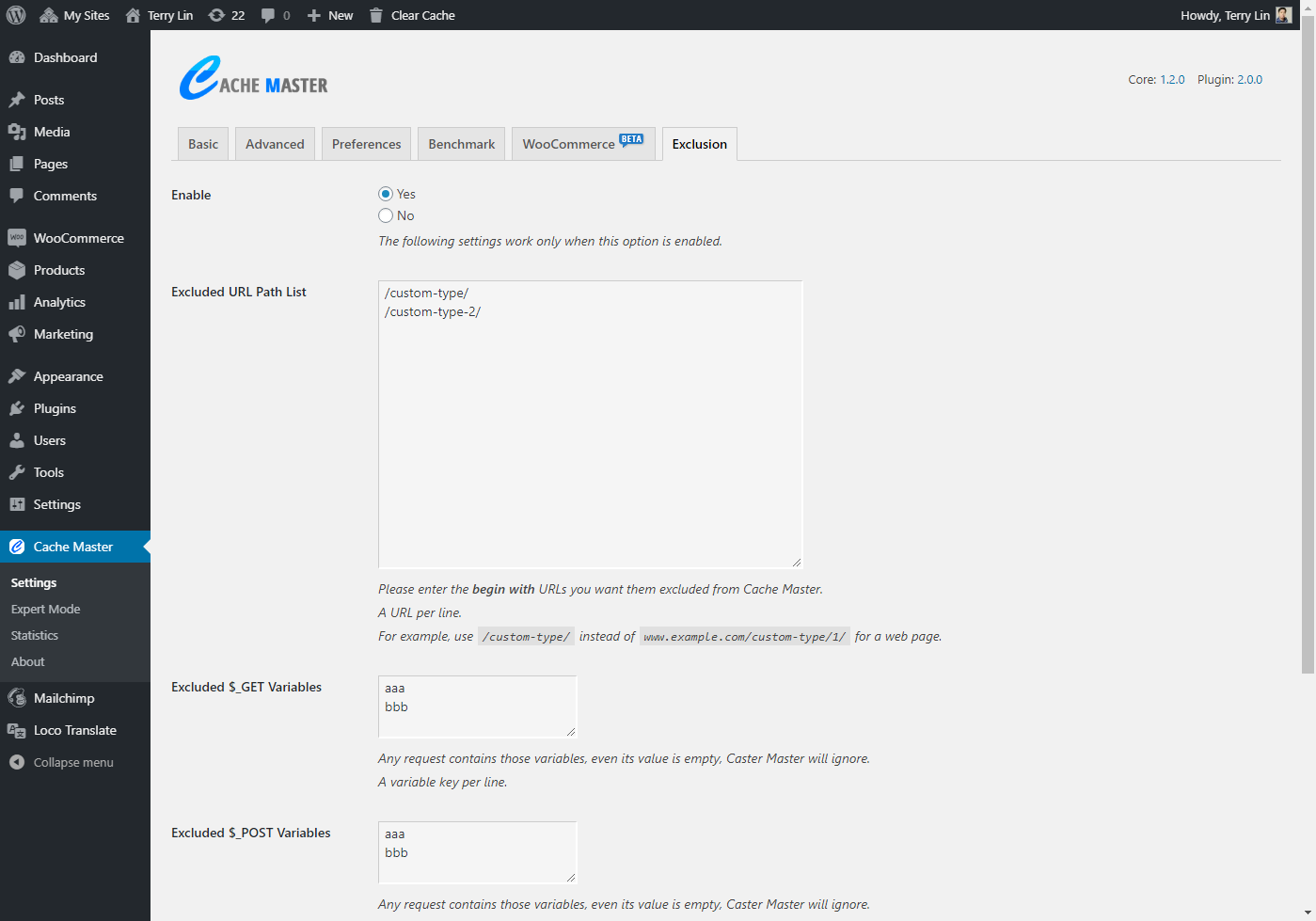Open the comments bubble icon in admin bar

[x=268, y=15]
